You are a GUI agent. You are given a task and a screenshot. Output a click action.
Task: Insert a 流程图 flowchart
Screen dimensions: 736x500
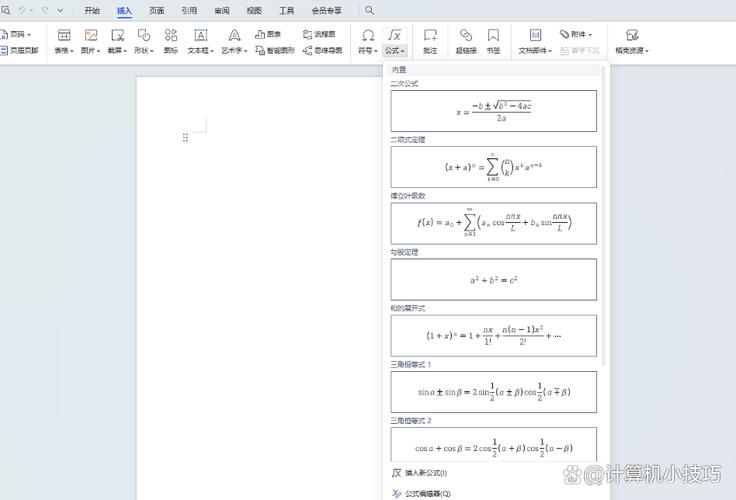coord(319,34)
